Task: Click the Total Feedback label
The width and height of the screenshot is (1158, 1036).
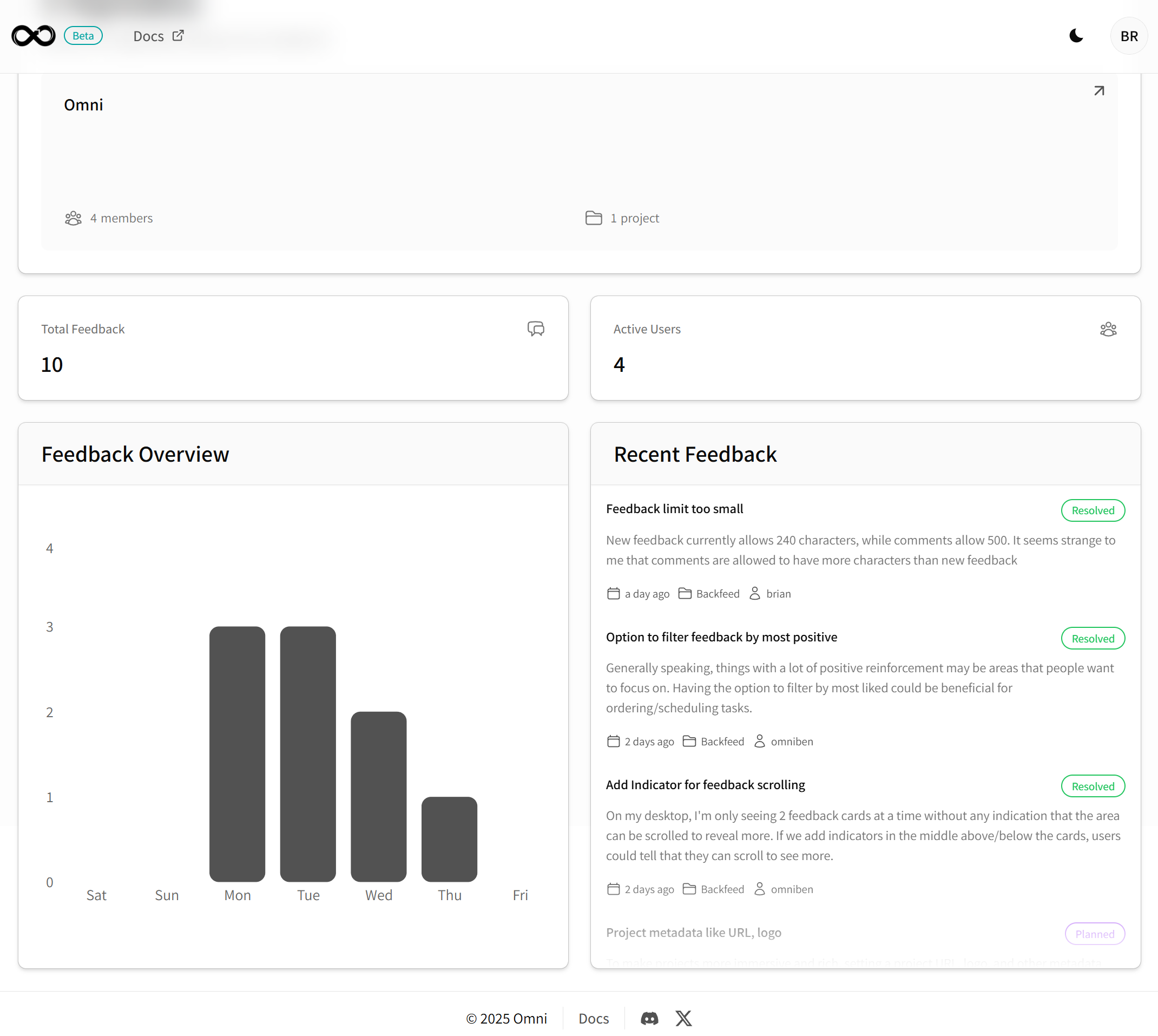Action: coord(82,329)
